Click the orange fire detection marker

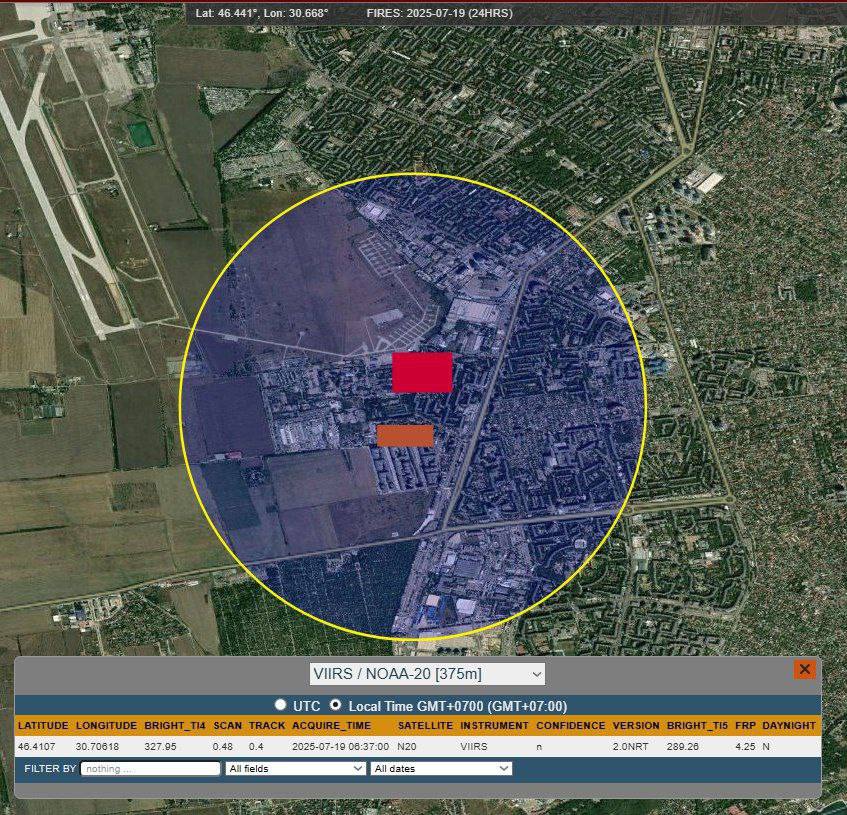click(405, 435)
